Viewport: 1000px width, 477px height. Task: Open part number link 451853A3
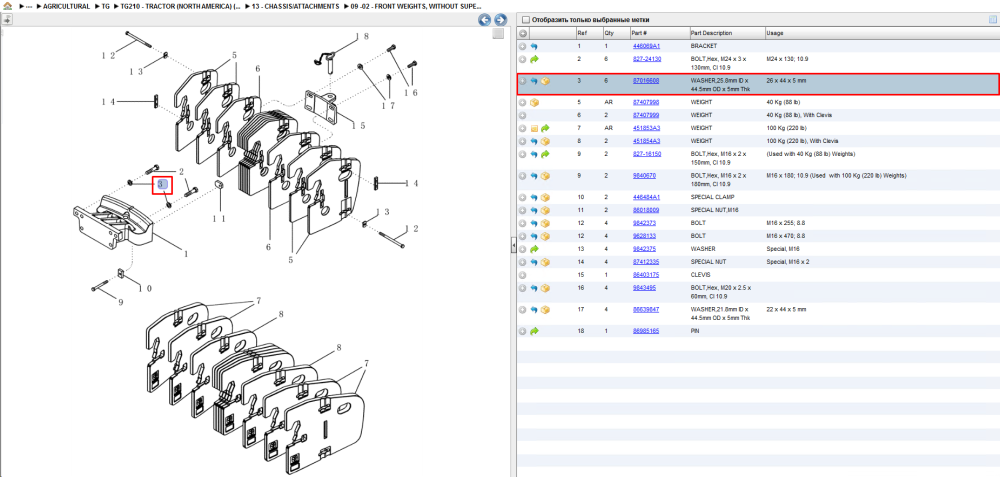[645, 128]
